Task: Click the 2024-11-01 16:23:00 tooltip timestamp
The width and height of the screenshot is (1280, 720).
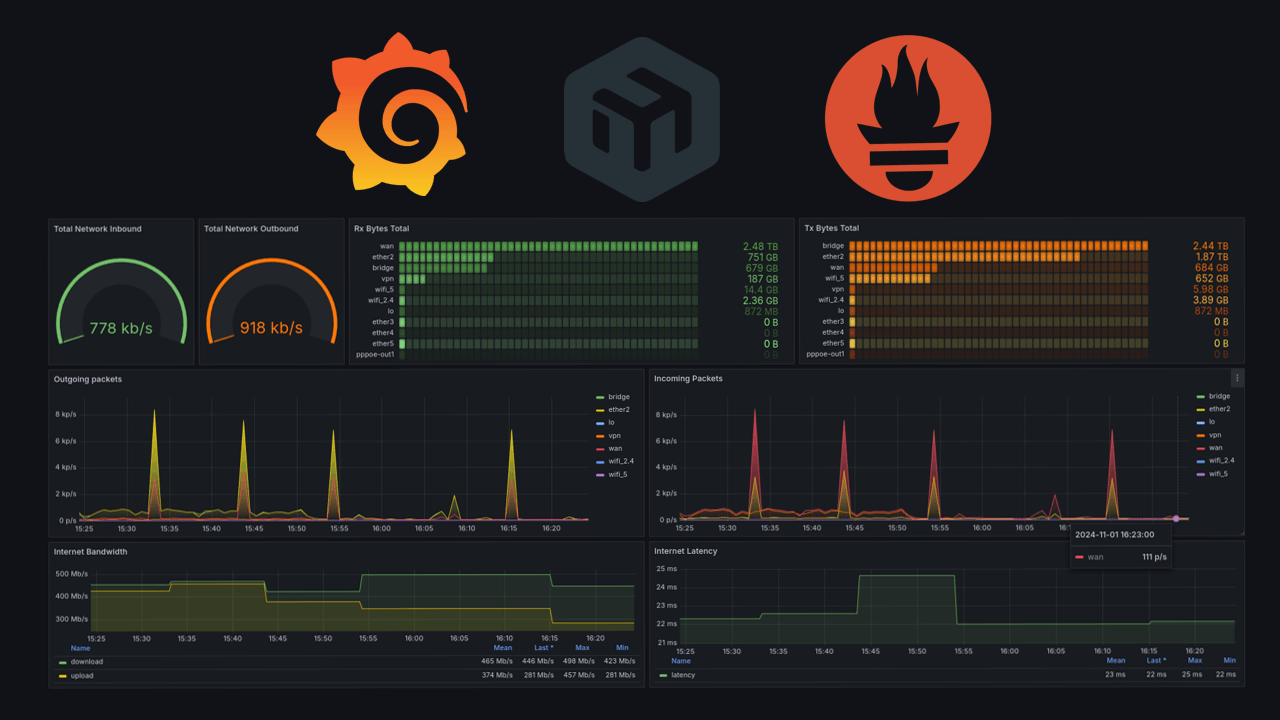Action: (1114, 535)
